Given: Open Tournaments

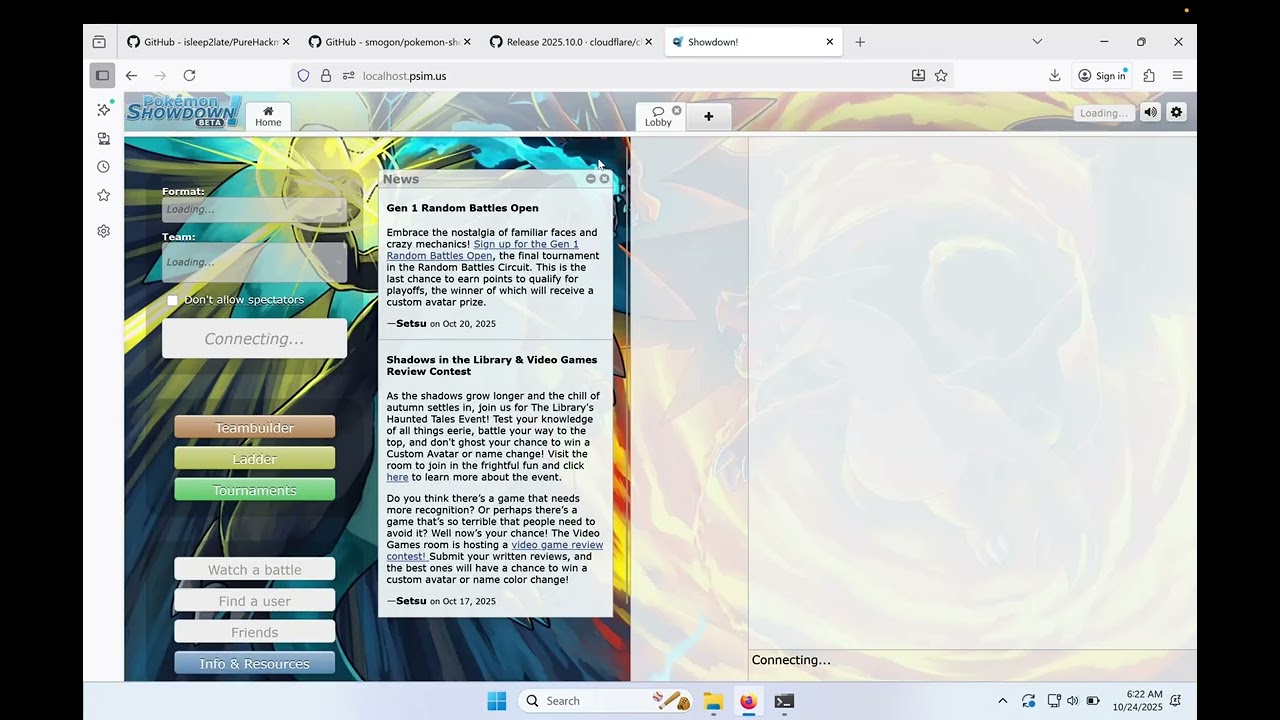Looking at the screenshot, I should pos(254,490).
